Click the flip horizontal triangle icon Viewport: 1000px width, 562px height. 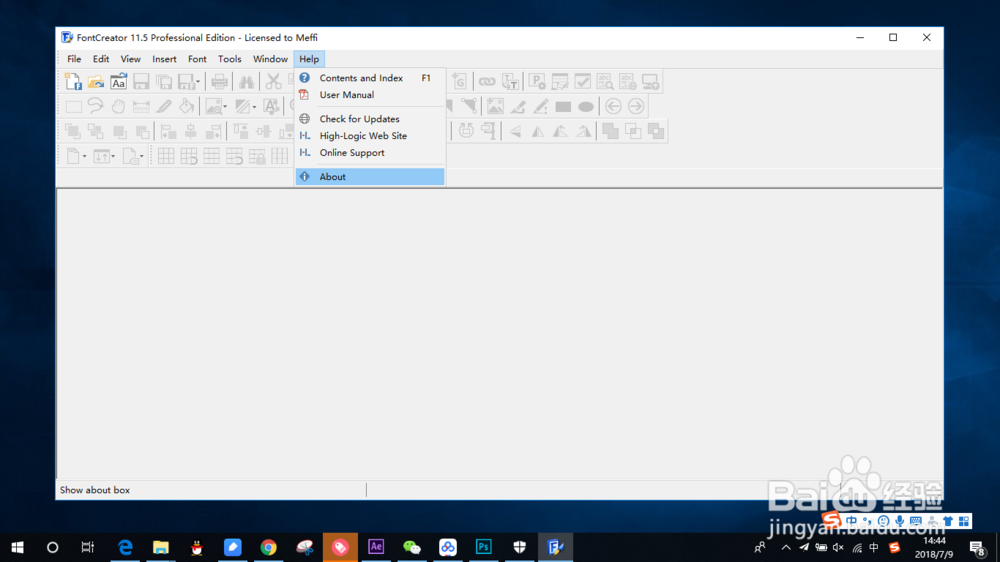tap(538, 131)
